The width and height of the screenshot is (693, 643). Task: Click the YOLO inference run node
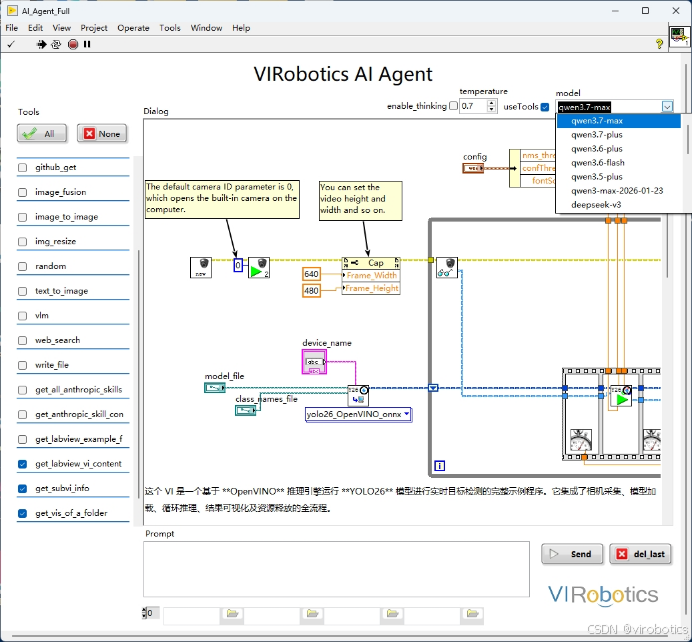click(x=621, y=396)
